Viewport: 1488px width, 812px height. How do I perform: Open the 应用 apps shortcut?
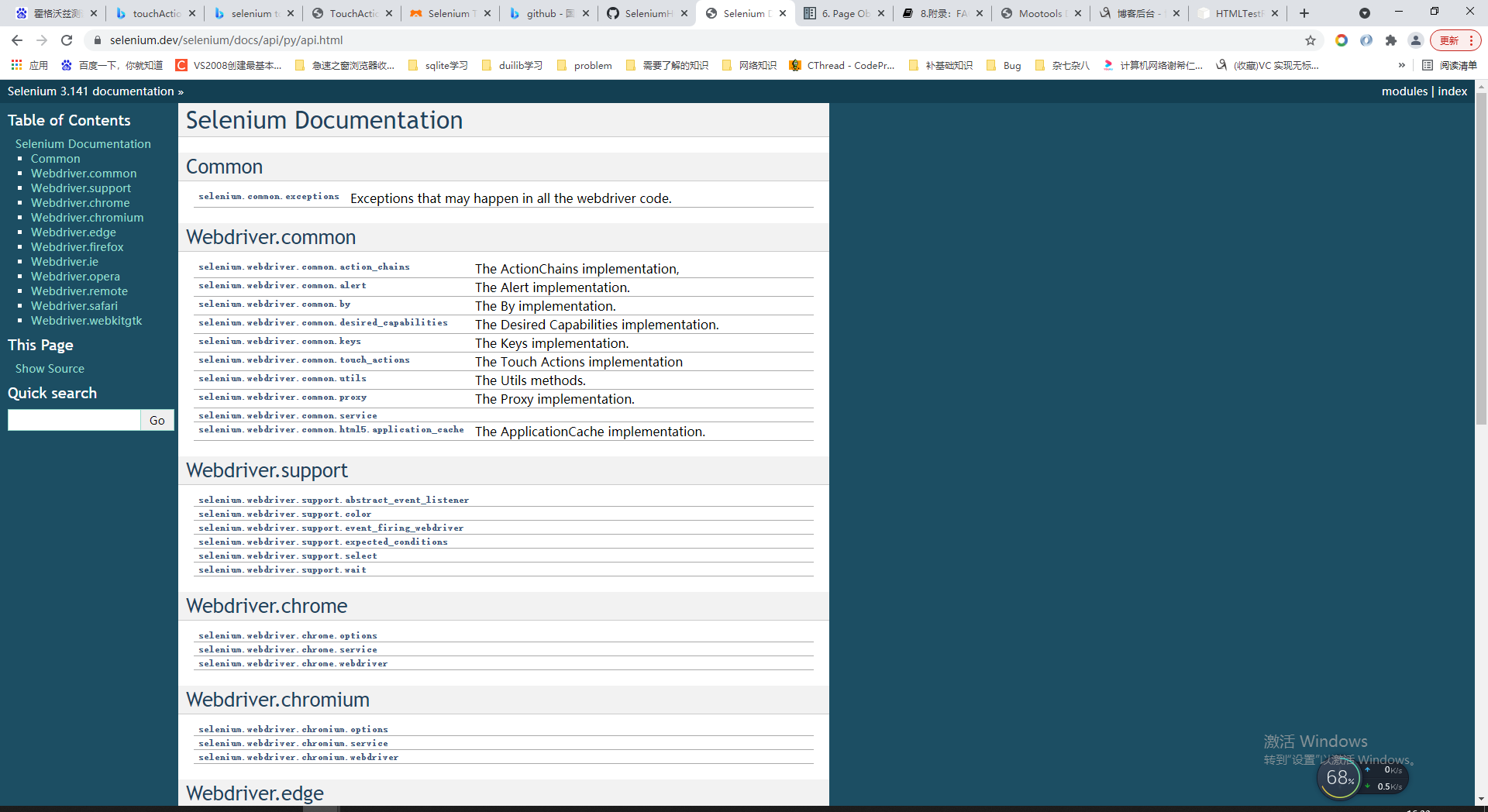pyautogui.click(x=29, y=65)
